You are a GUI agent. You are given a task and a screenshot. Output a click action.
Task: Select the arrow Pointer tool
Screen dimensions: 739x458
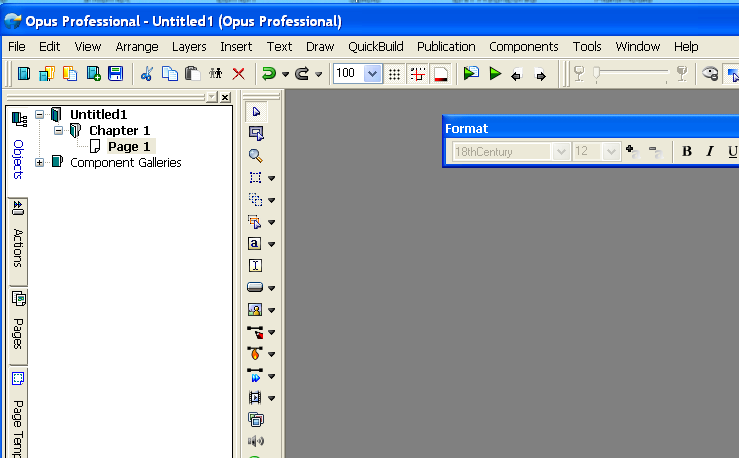click(256, 112)
